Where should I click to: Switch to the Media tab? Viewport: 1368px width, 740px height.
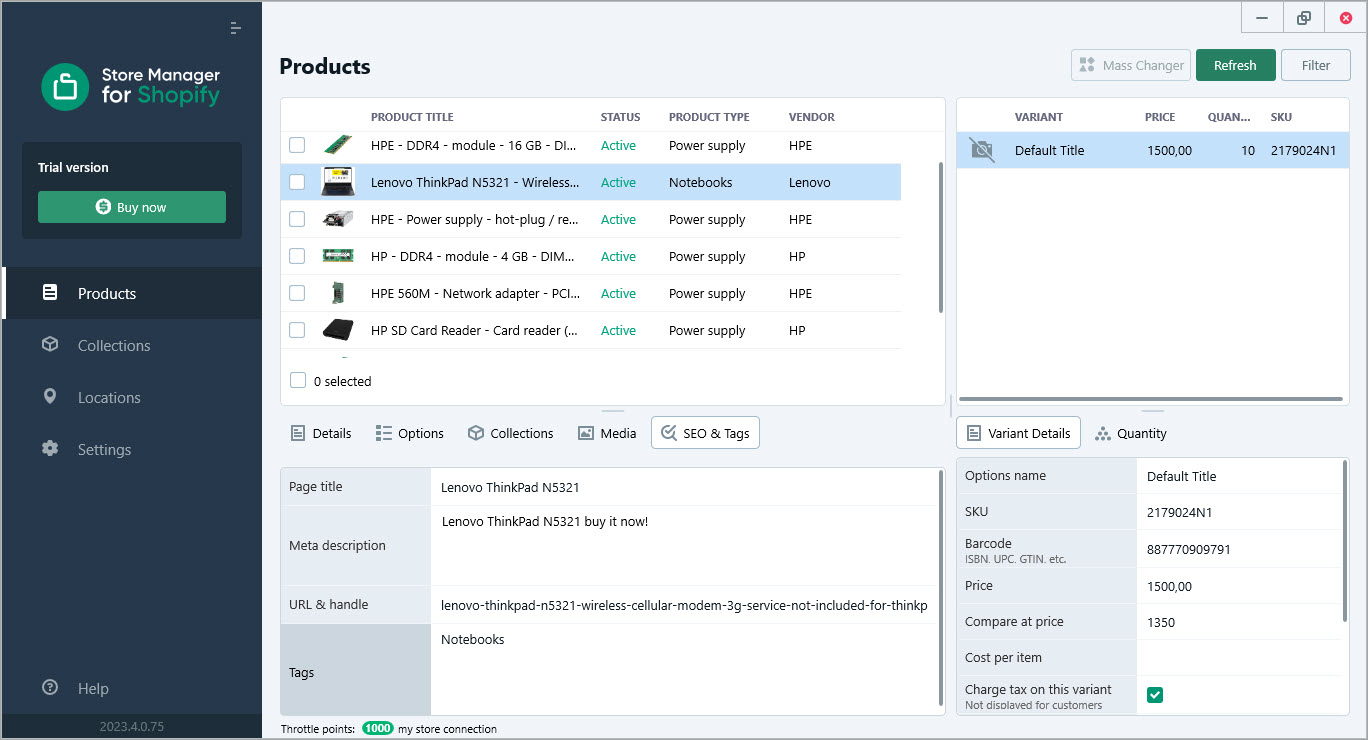click(607, 433)
